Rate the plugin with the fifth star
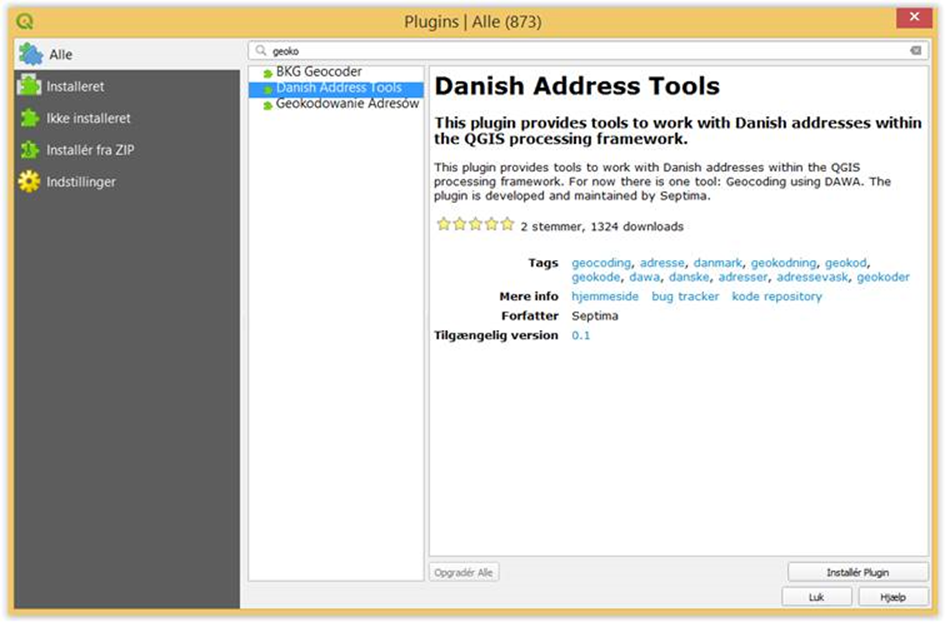This screenshot has height=622, width=945. (507, 224)
